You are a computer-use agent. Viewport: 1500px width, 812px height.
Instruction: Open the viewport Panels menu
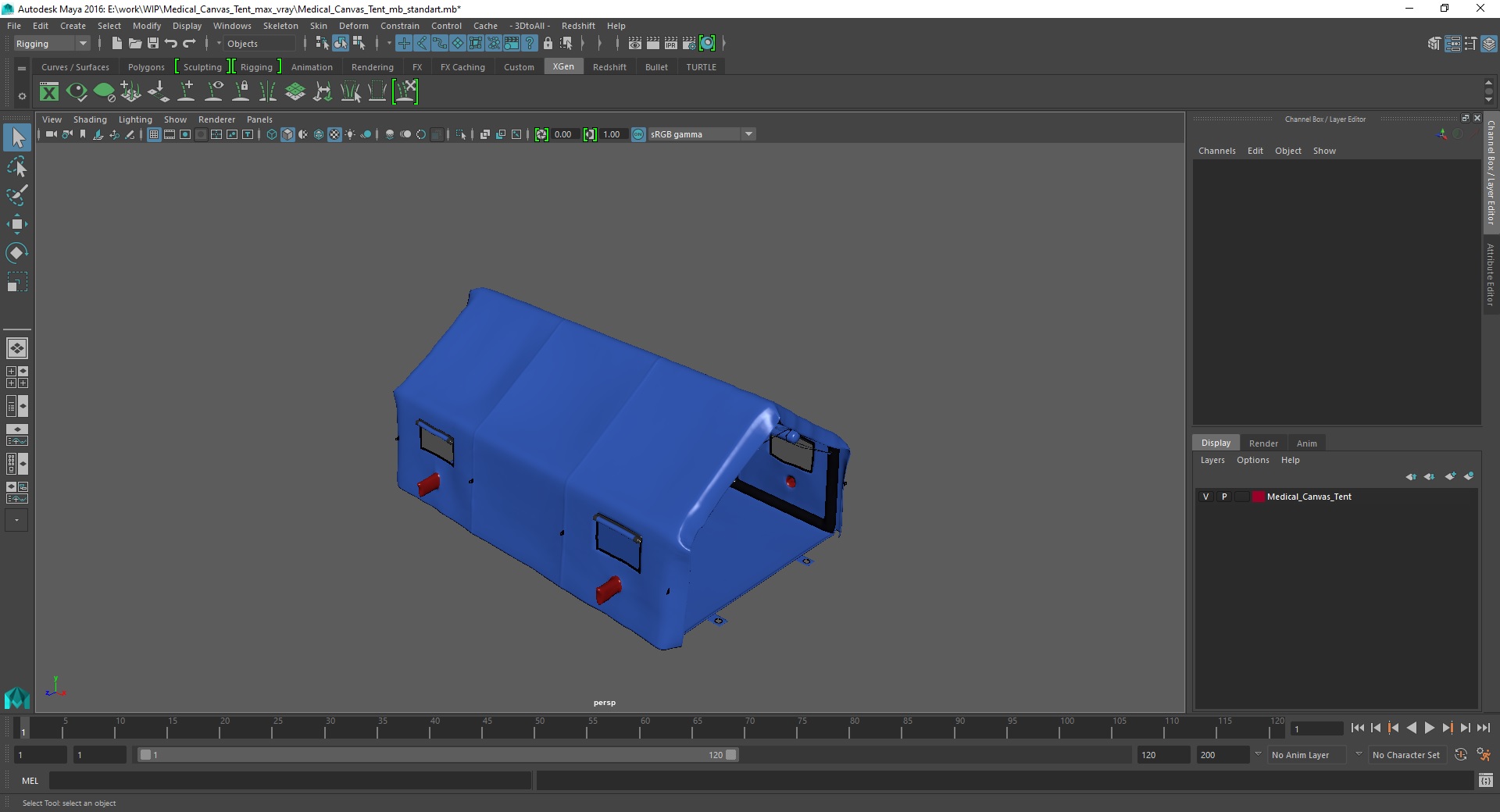(259, 119)
